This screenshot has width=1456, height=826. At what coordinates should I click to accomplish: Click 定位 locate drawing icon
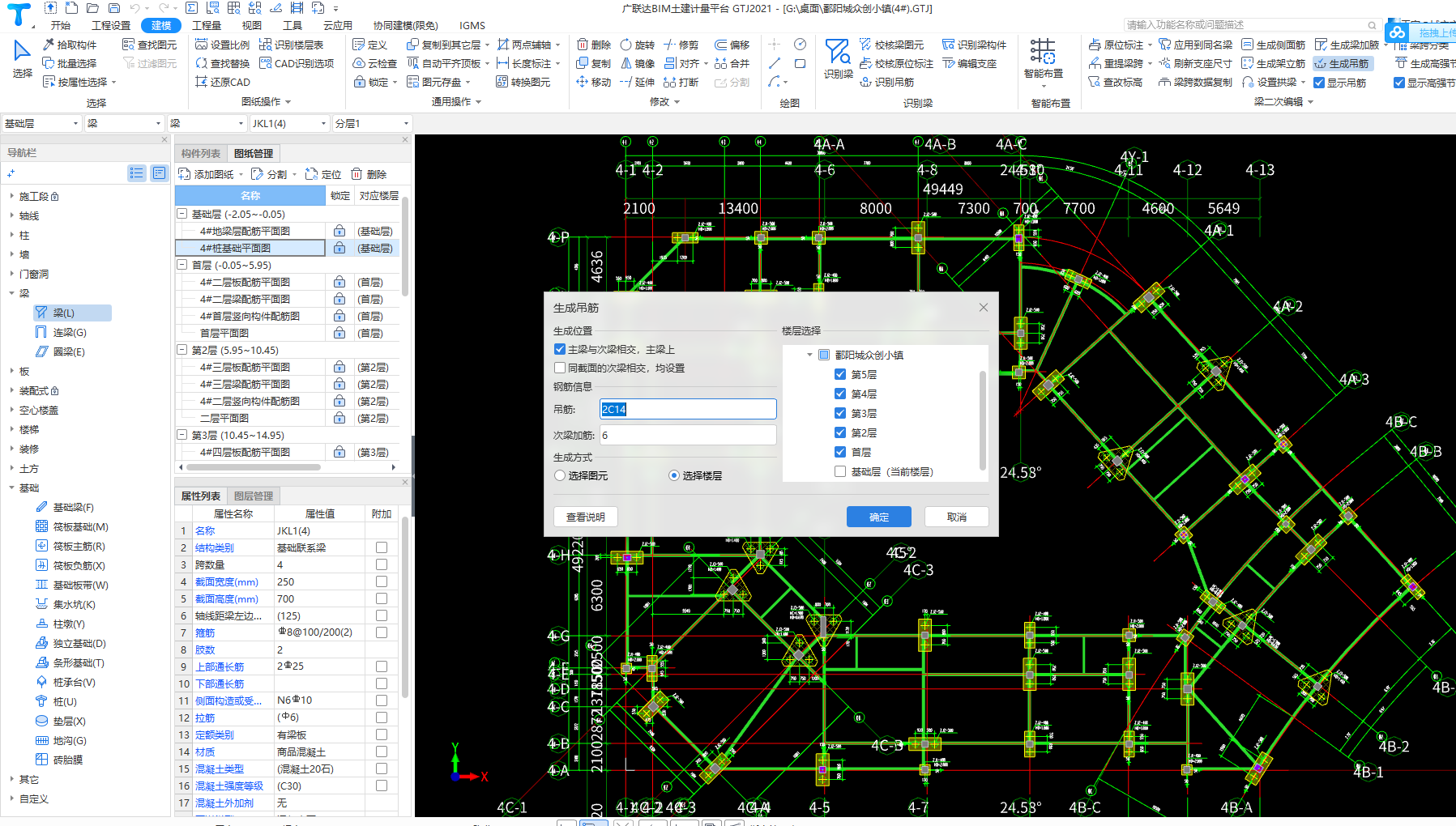323,174
